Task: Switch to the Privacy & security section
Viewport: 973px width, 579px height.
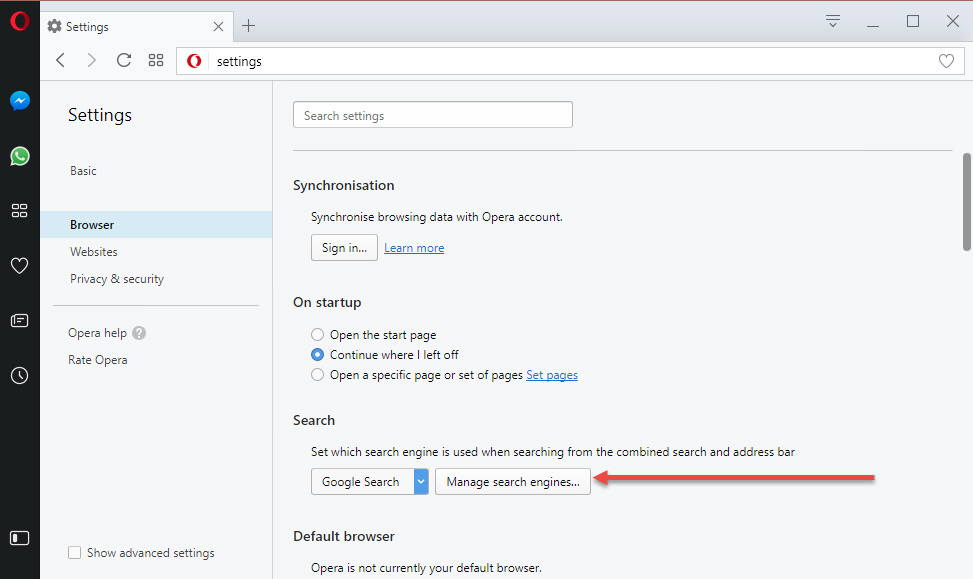Action: (x=116, y=278)
